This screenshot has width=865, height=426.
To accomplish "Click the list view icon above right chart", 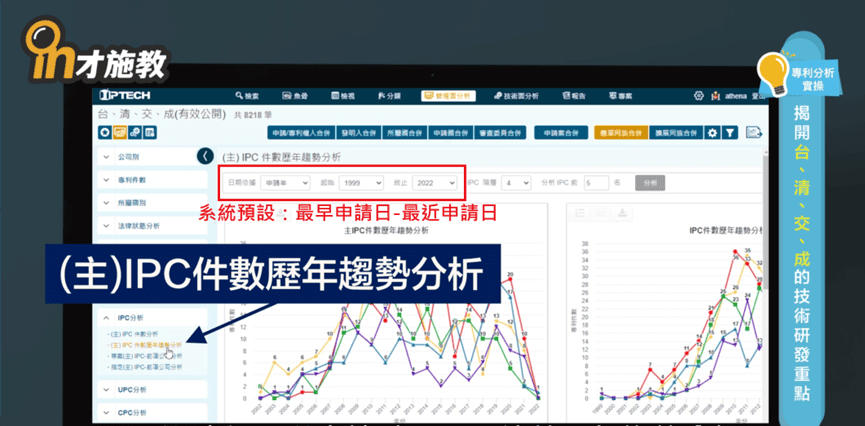I will (579, 212).
